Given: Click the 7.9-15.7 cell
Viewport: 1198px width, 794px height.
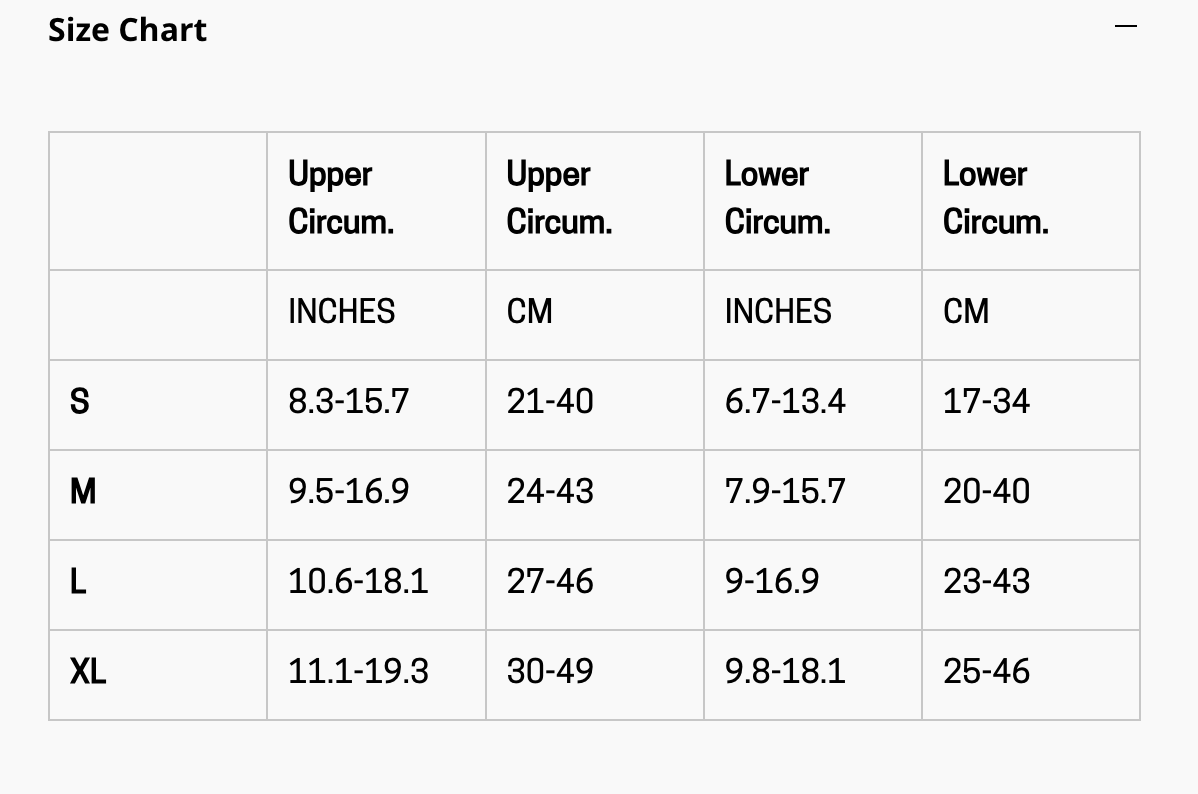Looking at the screenshot, I should 785,491.
